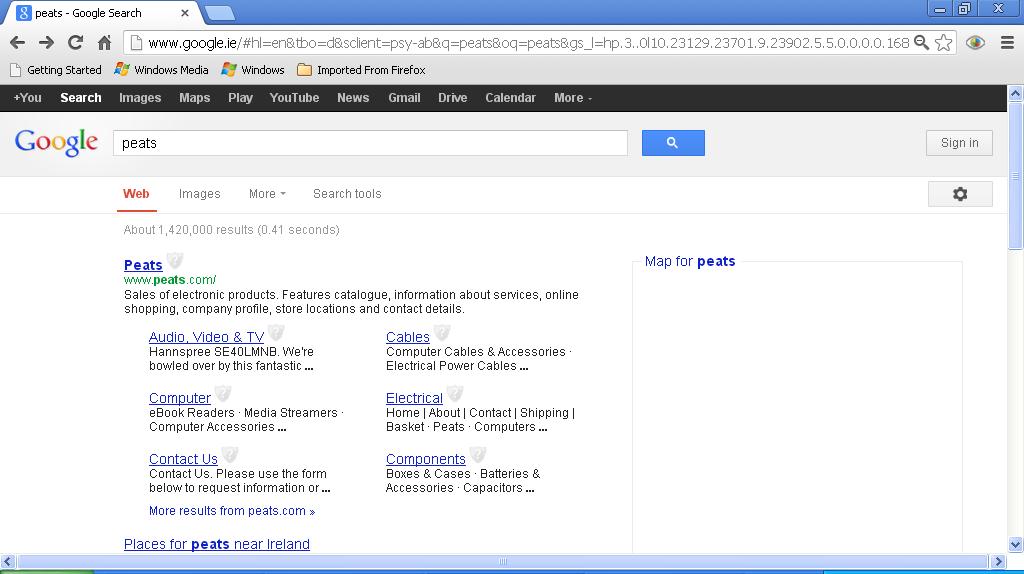1024x574 pixels.
Task: Open Getting Started bookmark
Action: pos(56,70)
